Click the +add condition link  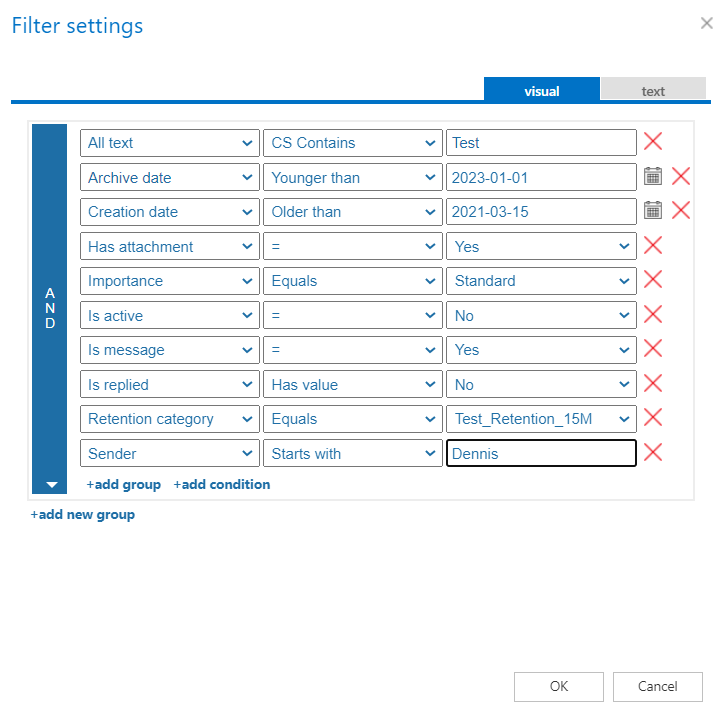[x=222, y=484]
